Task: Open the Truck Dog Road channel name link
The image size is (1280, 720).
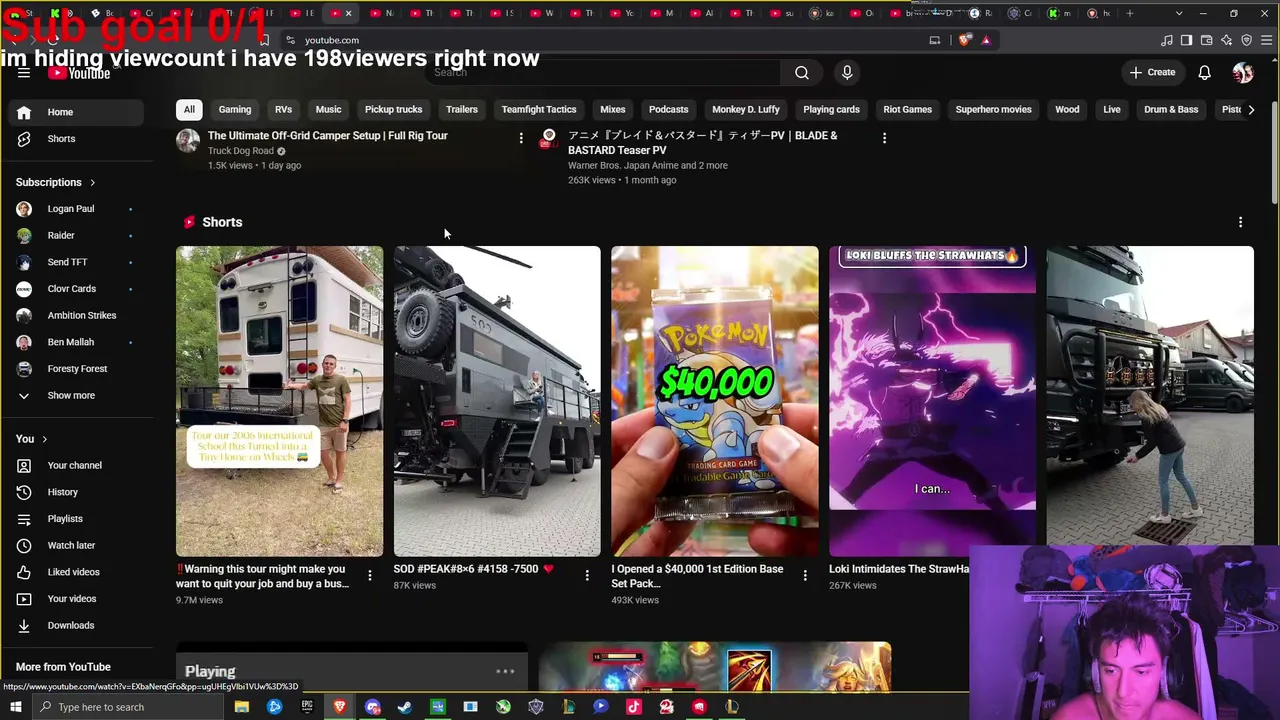Action: [x=241, y=151]
